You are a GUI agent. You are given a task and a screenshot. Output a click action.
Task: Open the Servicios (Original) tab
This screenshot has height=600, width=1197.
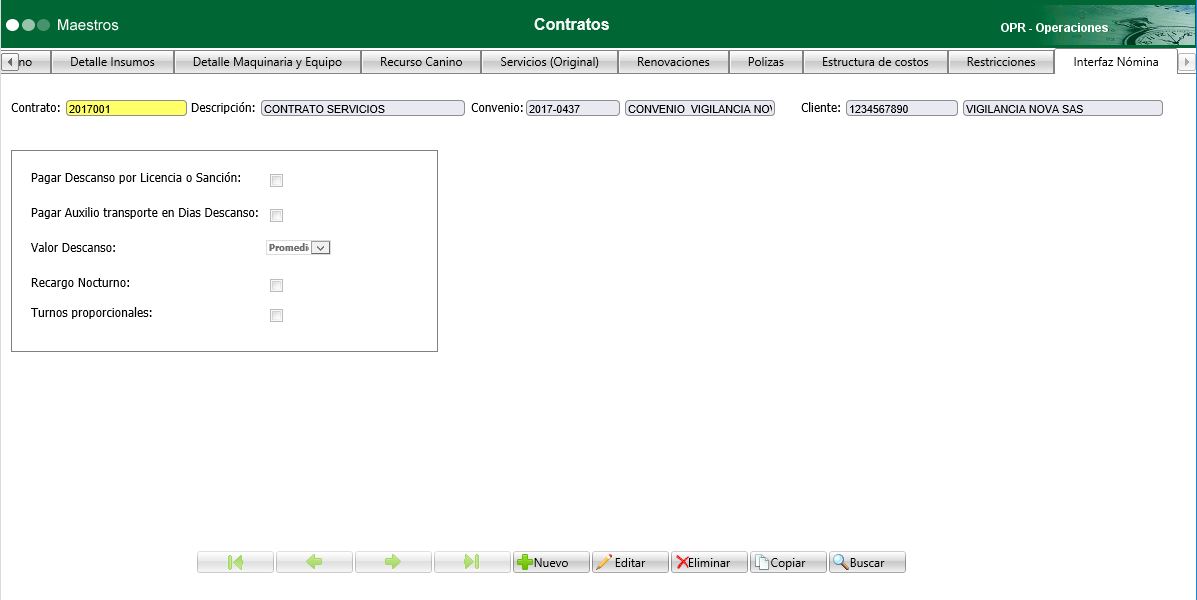(550, 62)
